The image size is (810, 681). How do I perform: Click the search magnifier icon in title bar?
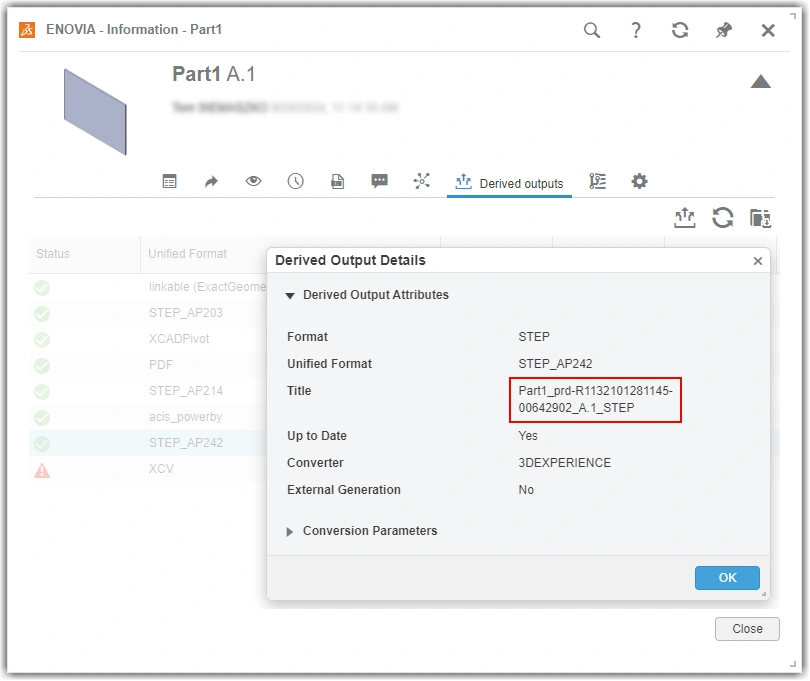(x=592, y=30)
